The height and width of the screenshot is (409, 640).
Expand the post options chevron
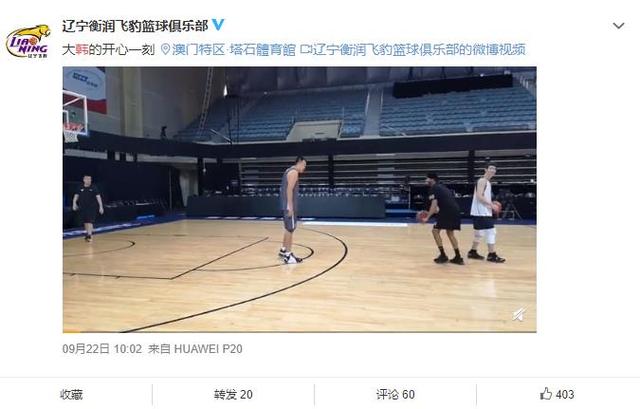tap(618, 26)
